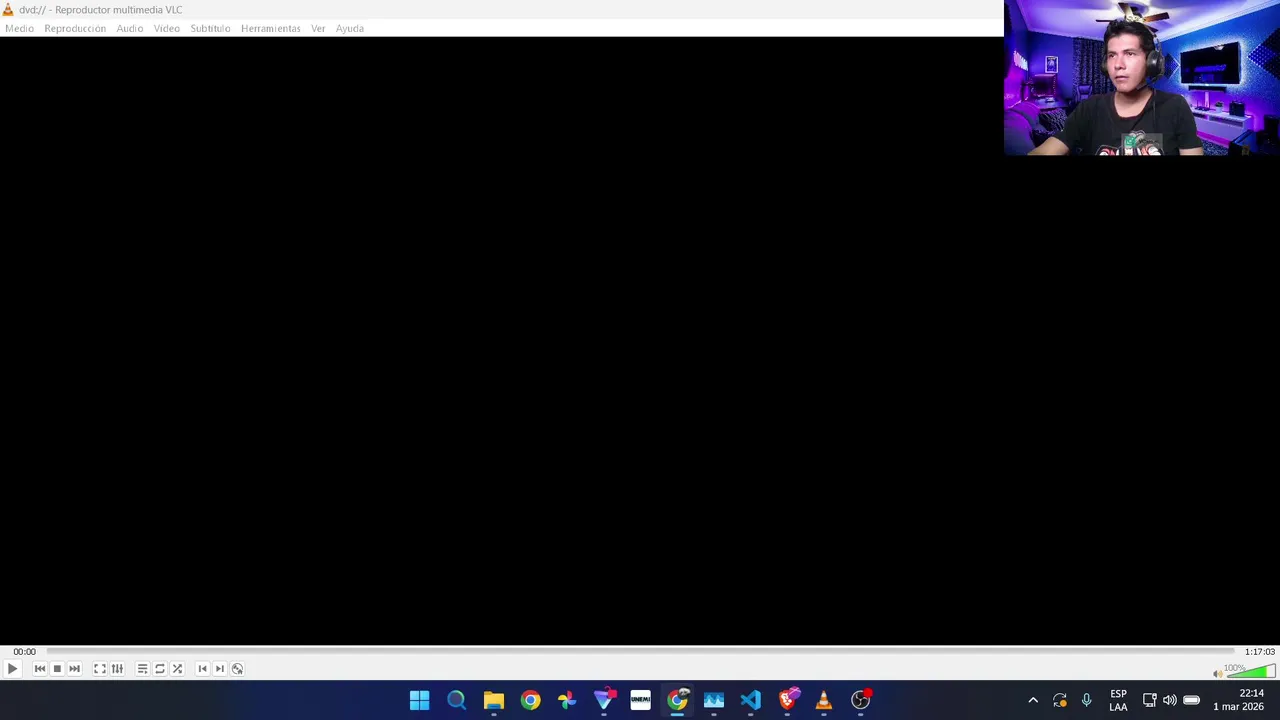Adjust the green volume slider
This screenshot has width=1280, height=720.
[1250, 670]
